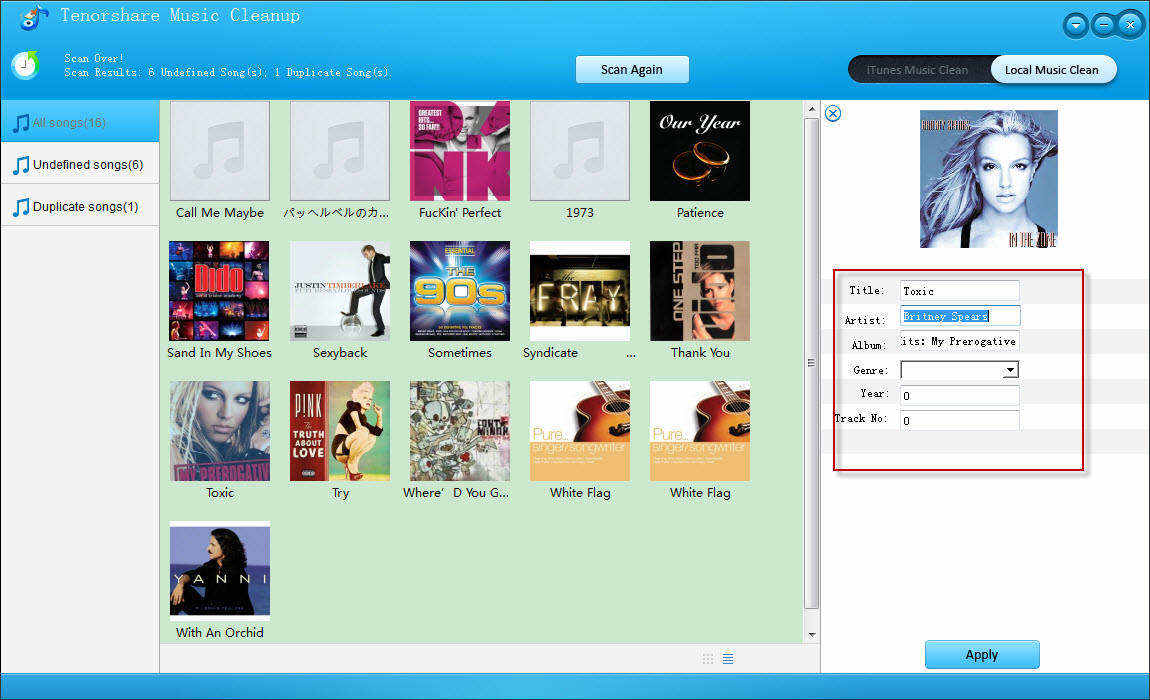Viewport: 1150px width, 700px height.
Task: Select the 1973 song thumbnail
Action: (579, 150)
